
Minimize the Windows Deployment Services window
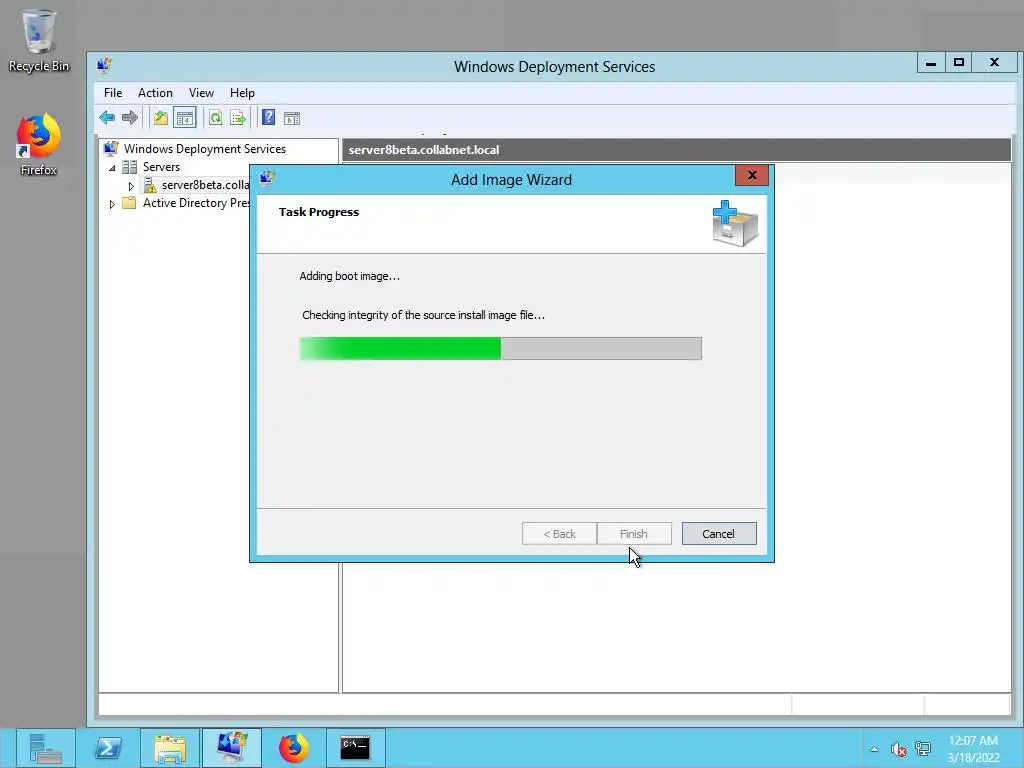point(931,63)
